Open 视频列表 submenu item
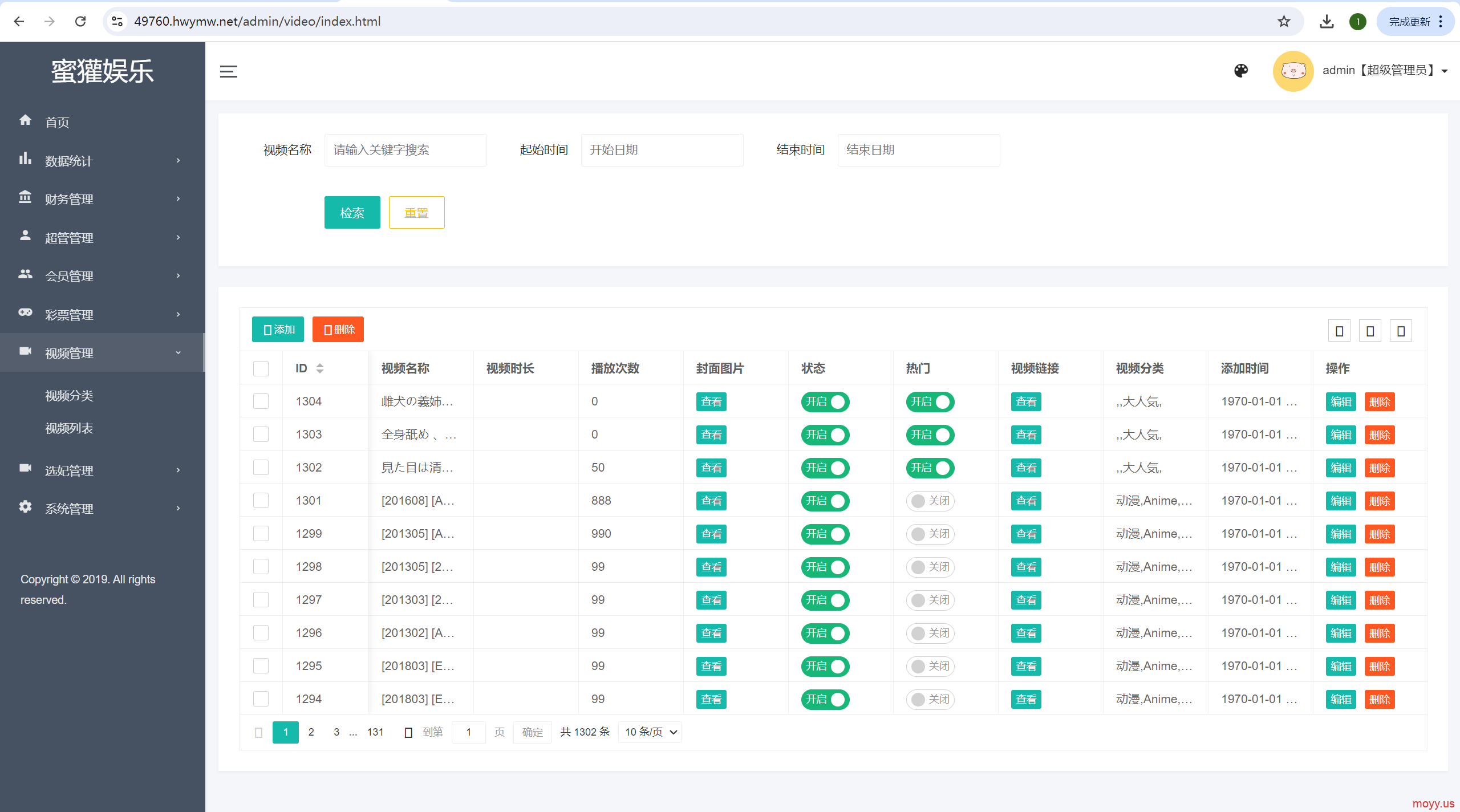The height and width of the screenshot is (812, 1460). (x=69, y=428)
